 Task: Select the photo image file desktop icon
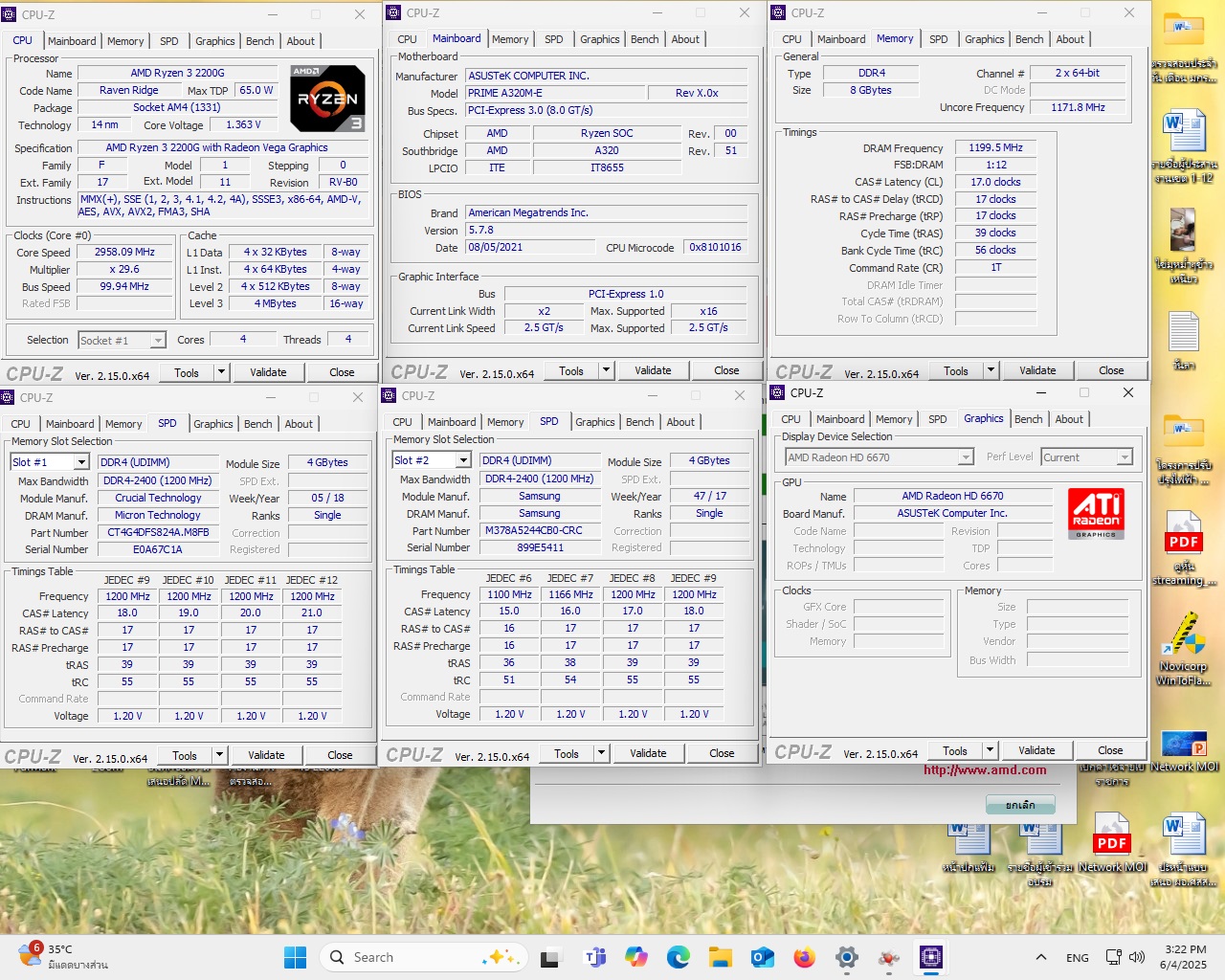(1184, 246)
